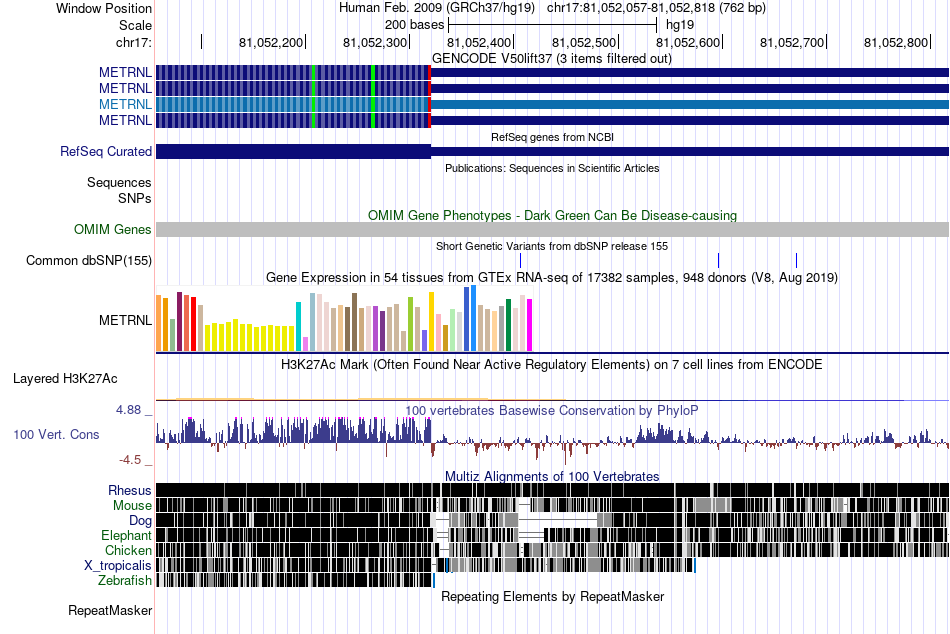Click the Chicken alignment label
Image resolution: width=950 pixels, height=634 pixels.
[x=128, y=550]
